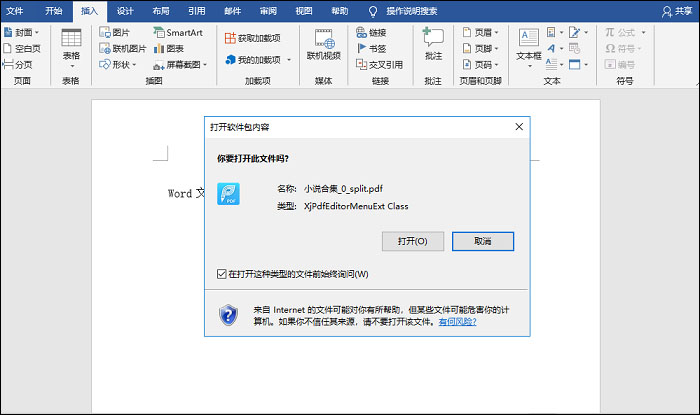Click the Cancel (取消) button

pos(483,241)
